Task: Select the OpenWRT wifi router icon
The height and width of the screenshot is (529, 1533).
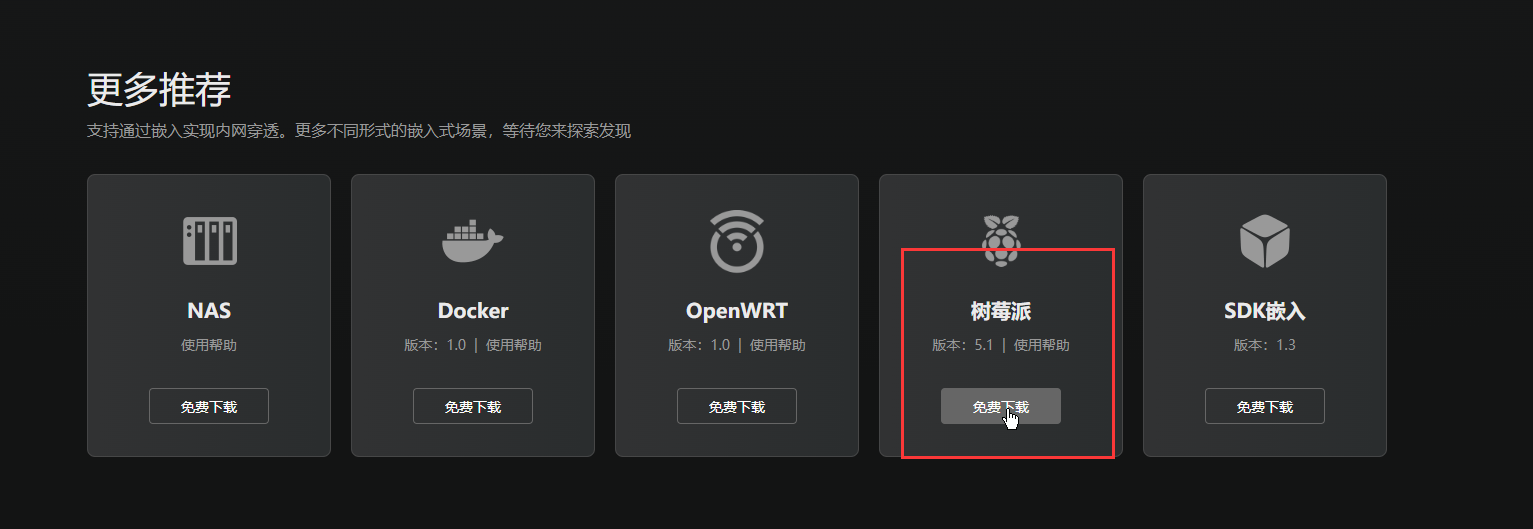Action: (737, 241)
